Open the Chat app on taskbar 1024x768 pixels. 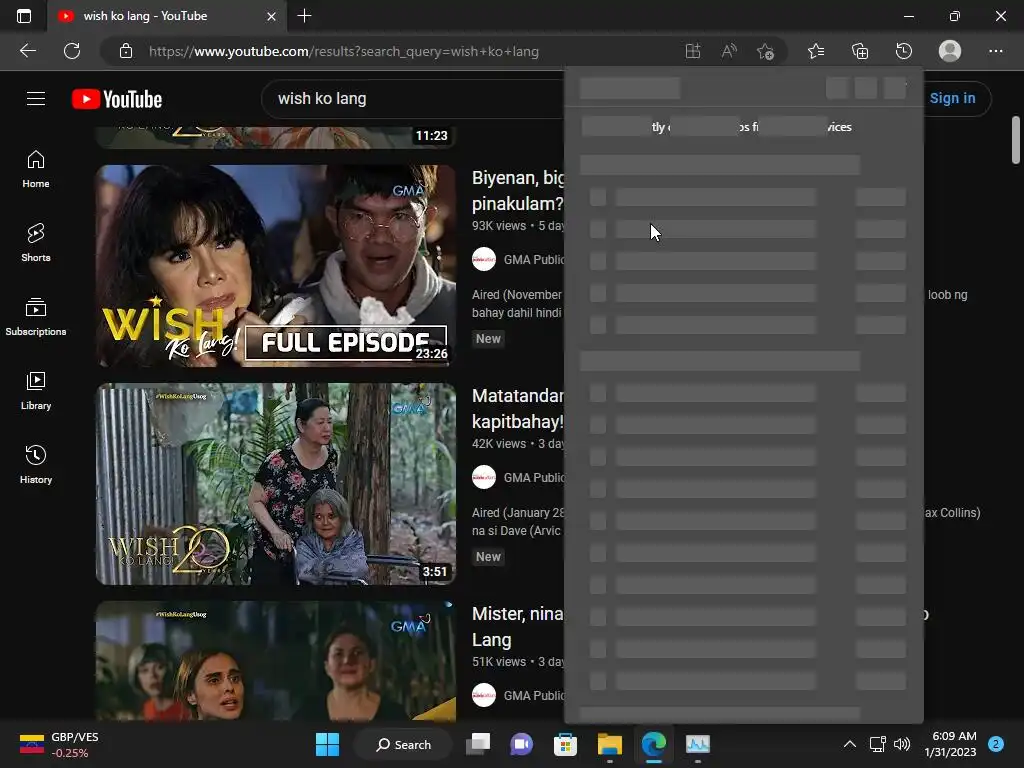[x=521, y=744]
